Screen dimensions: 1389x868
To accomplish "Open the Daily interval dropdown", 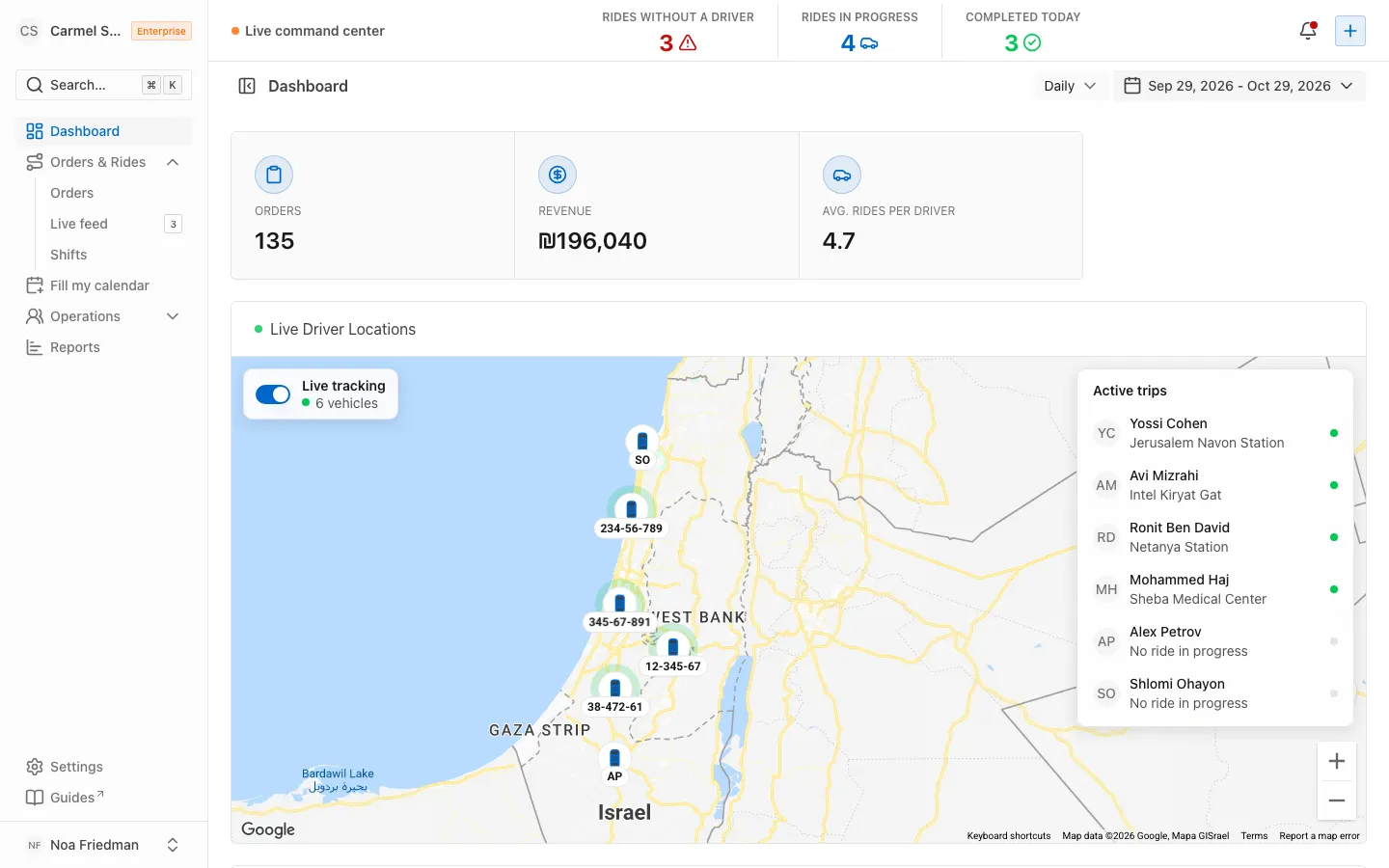I will pyautogui.click(x=1070, y=86).
